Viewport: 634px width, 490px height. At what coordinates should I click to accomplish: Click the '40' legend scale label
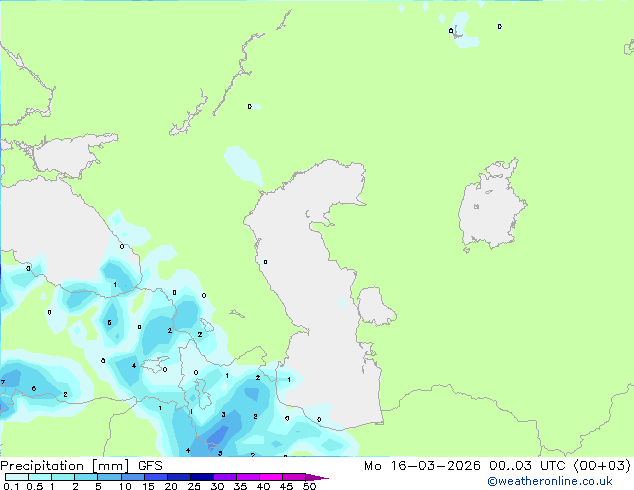pyautogui.click(x=263, y=486)
